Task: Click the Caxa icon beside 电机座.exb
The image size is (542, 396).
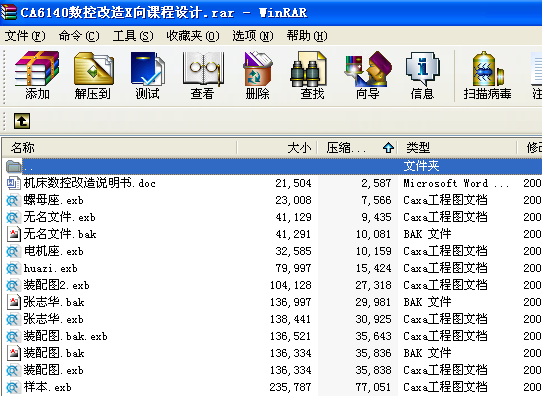Action: (13, 251)
